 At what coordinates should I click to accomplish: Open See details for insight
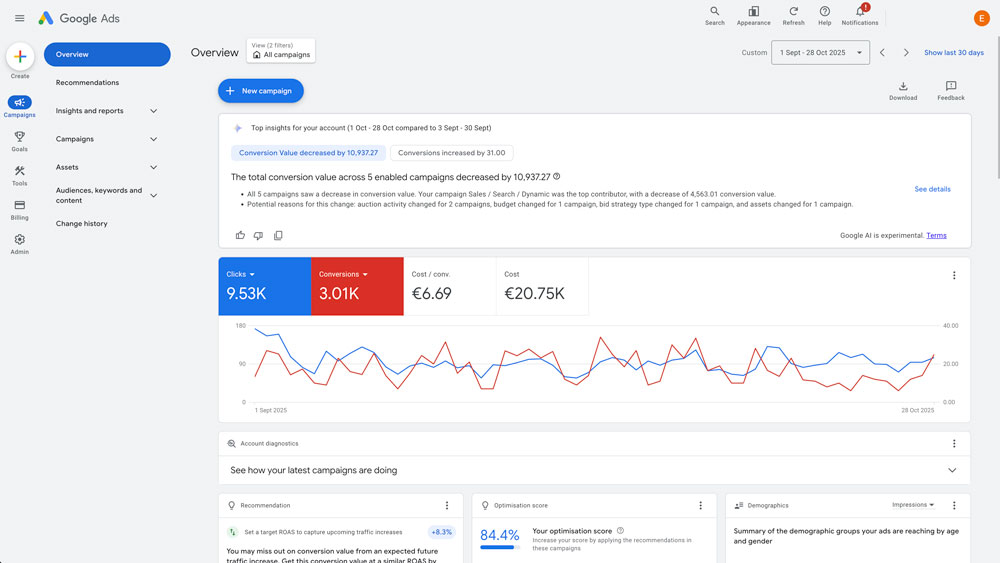pos(932,189)
